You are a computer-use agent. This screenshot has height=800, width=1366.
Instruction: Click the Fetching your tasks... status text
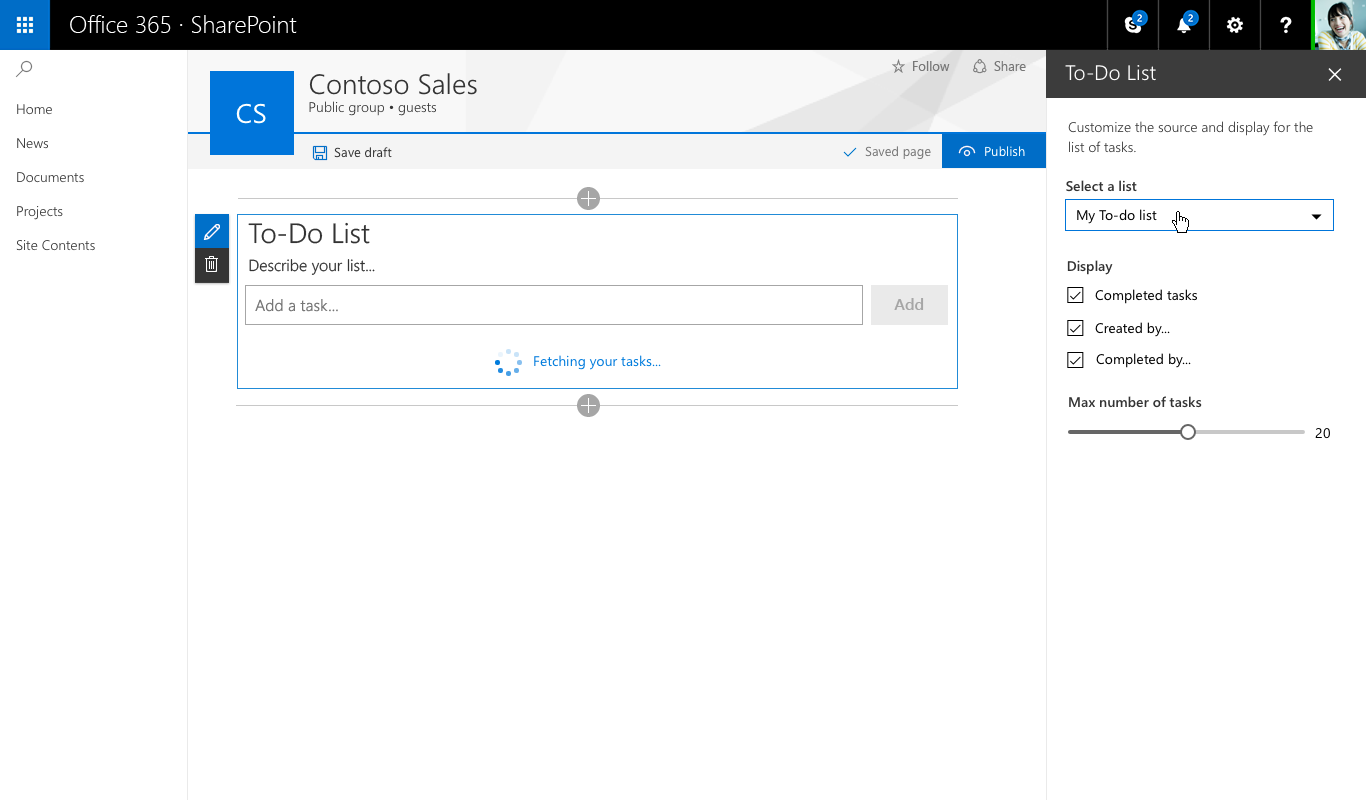(x=597, y=362)
